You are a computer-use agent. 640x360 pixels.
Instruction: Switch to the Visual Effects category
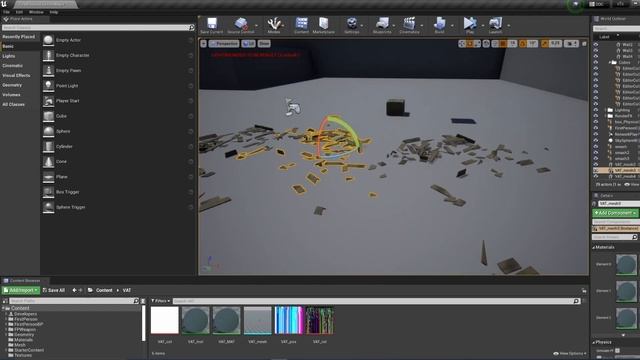click(16, 76)
